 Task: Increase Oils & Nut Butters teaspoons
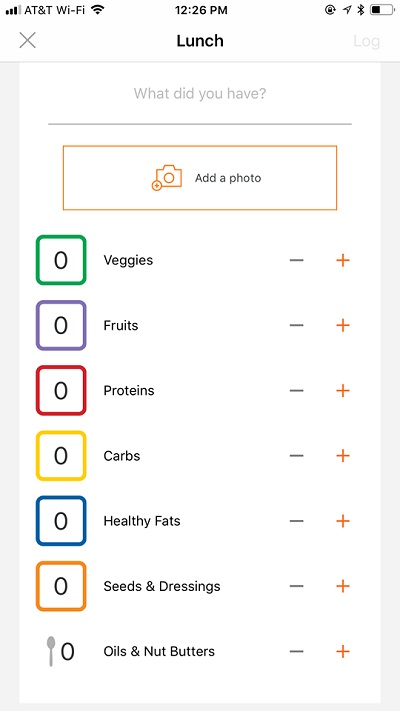pyautogui.click(x=343, y=652)
